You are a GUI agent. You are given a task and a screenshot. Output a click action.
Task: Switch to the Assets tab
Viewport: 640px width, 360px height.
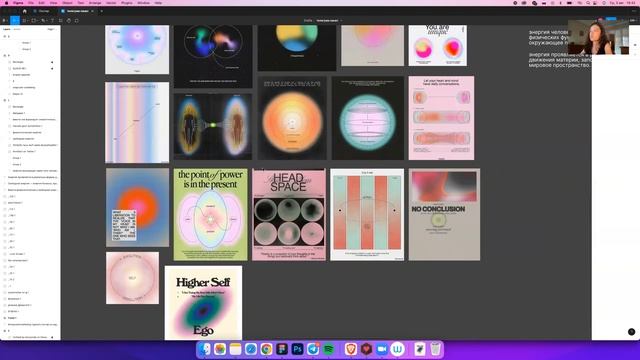pyautogui.click(x=17, y=29)
